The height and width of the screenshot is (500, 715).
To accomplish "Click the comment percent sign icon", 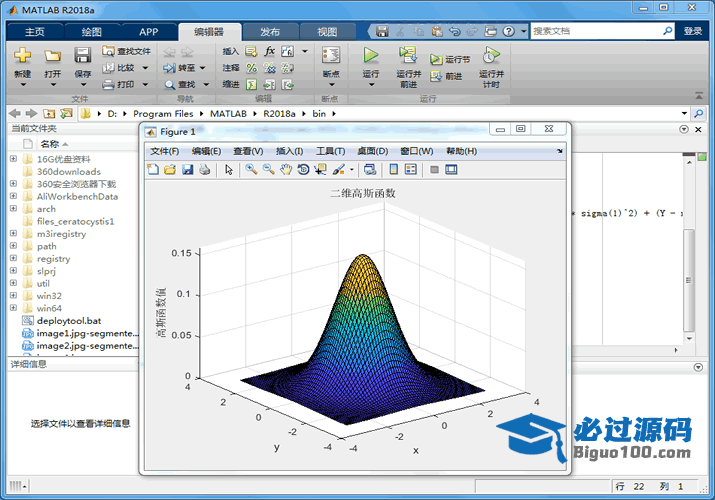I will pos(251,68).
